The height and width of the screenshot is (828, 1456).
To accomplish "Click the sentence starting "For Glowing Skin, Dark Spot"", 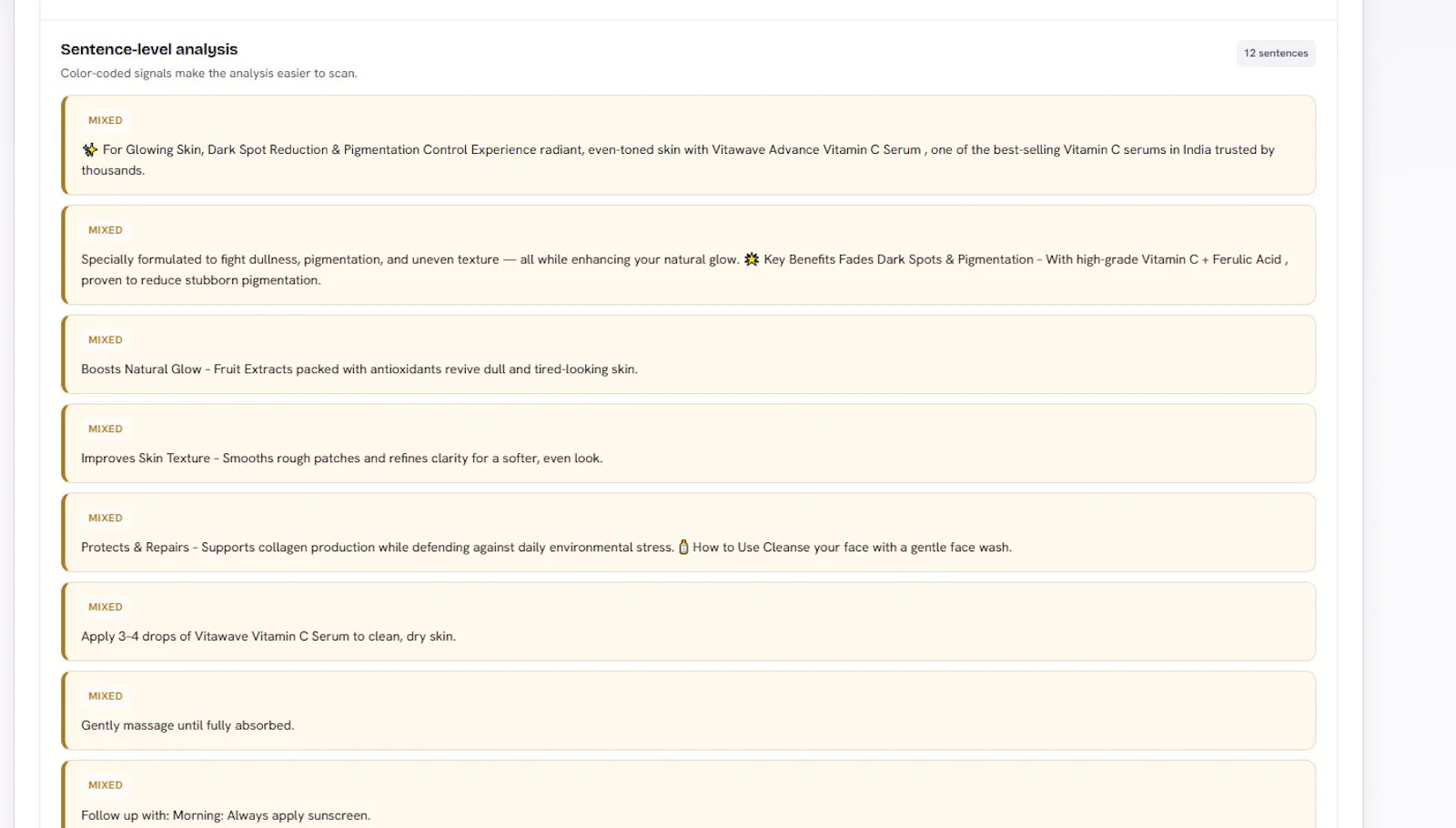I will (x=678, y=160).
